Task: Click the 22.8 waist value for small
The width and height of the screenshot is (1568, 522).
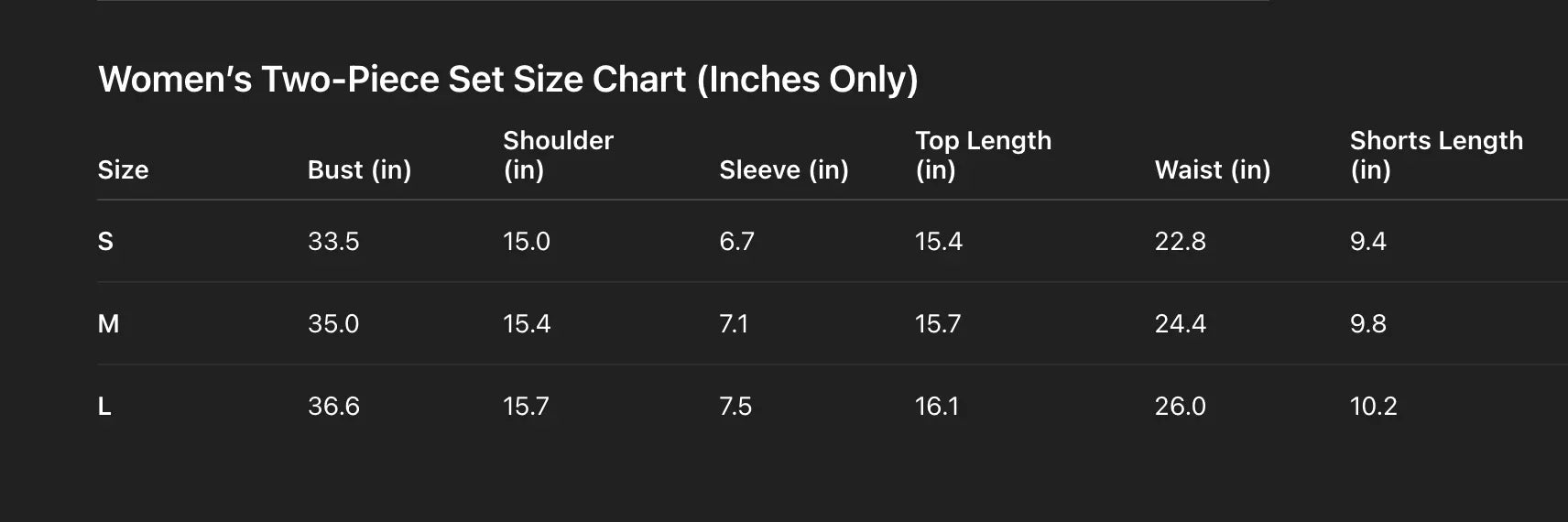Action: (x=1180, y=241)
